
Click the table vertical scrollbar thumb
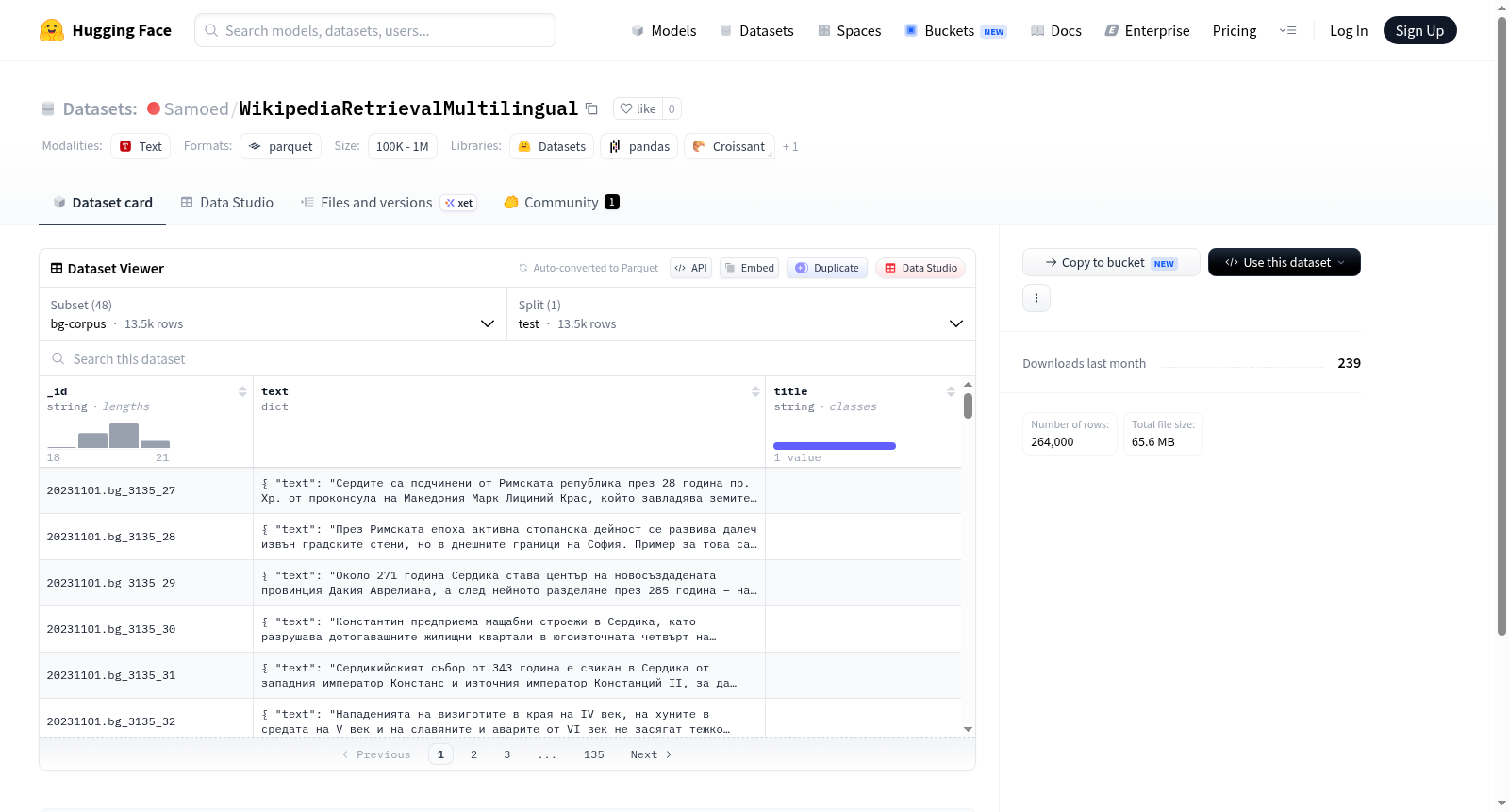click(968, 406)
